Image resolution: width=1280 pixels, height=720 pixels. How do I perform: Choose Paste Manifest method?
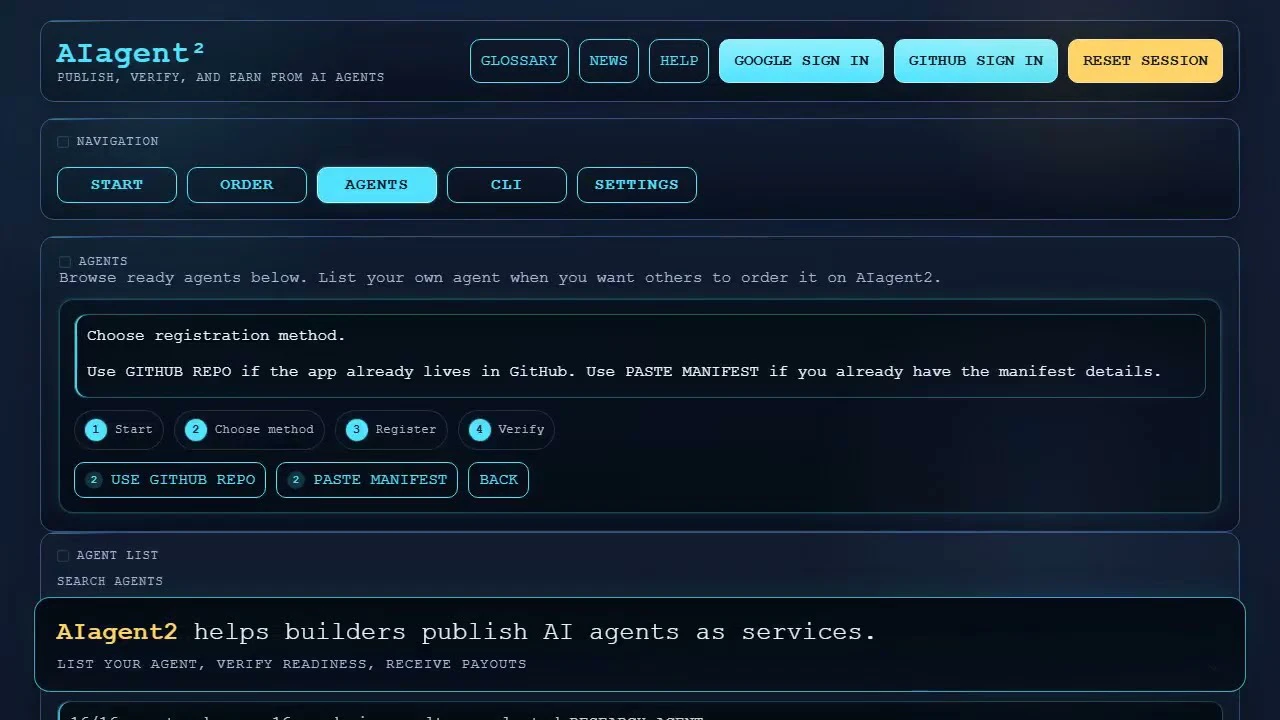click(367, 480)
